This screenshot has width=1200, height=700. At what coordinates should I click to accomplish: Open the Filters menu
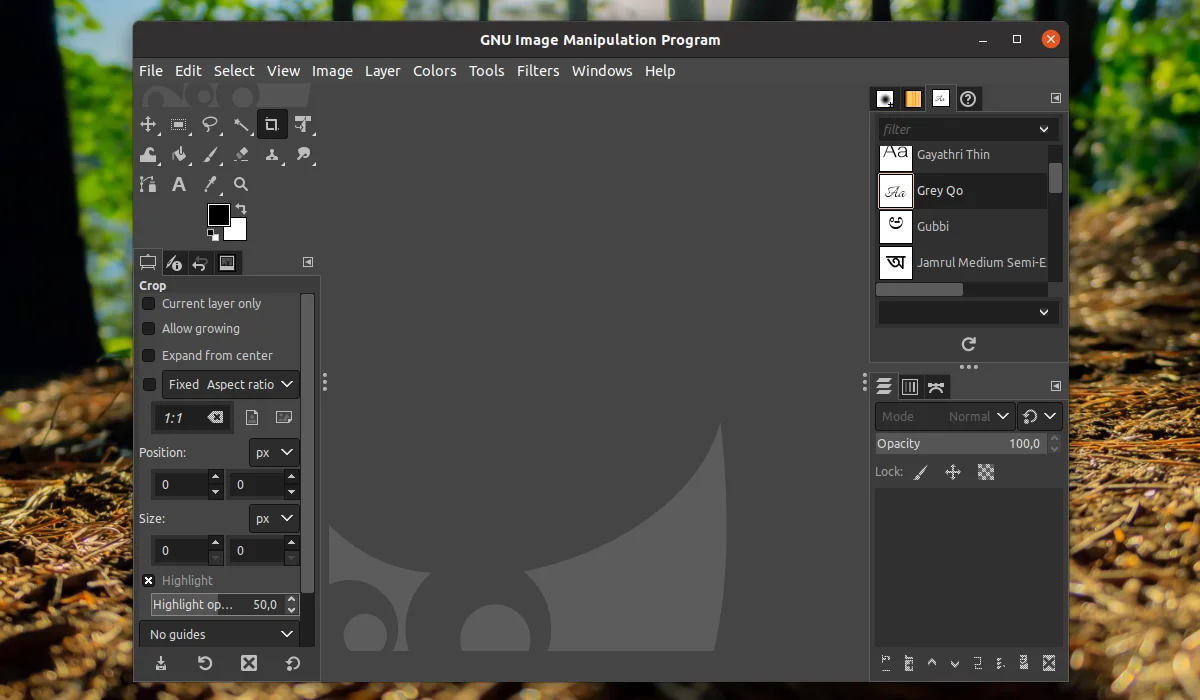coord(538,70)
